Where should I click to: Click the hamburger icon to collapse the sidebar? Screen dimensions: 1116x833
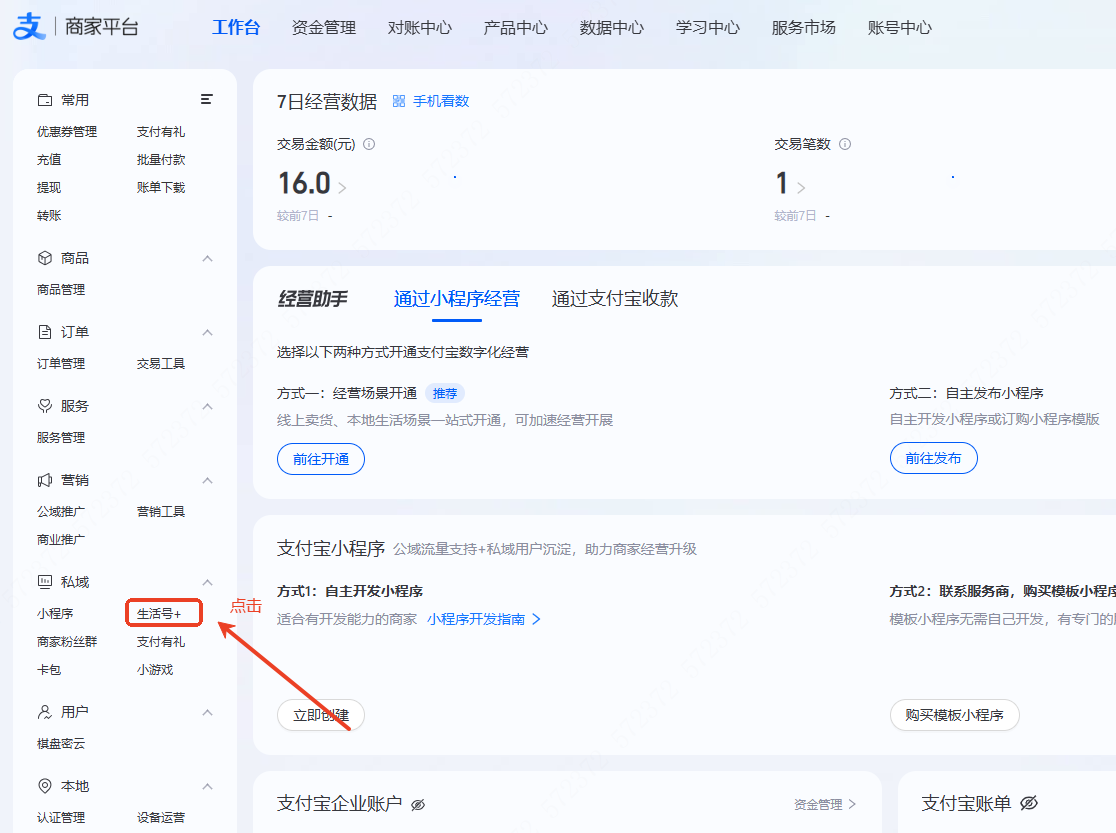tap(207, 99)
